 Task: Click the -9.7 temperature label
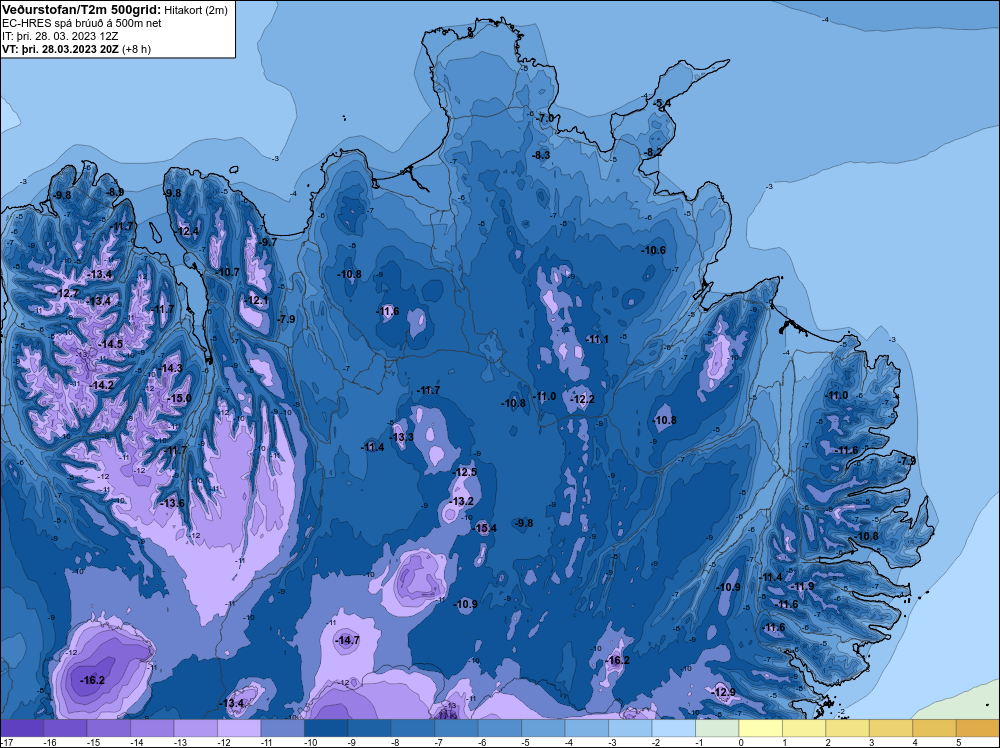click(x=268, y=242)
